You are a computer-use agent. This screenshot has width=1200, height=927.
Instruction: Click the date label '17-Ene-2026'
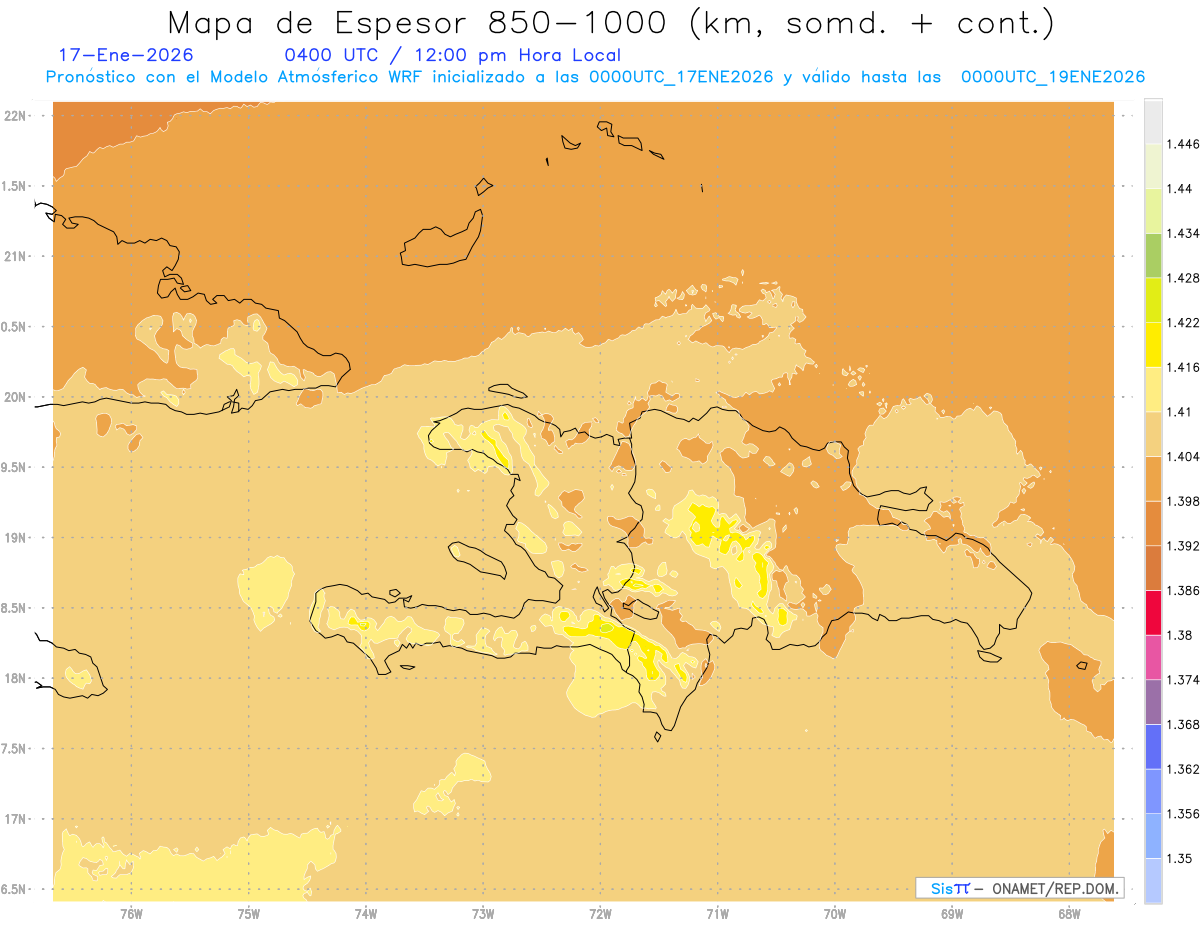pyautogui.click(x=126, y=55)
